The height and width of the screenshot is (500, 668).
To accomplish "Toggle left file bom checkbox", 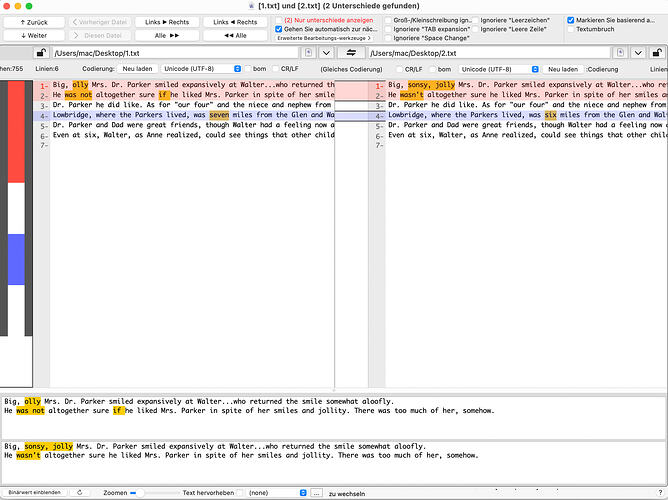I will coord(248,69).
